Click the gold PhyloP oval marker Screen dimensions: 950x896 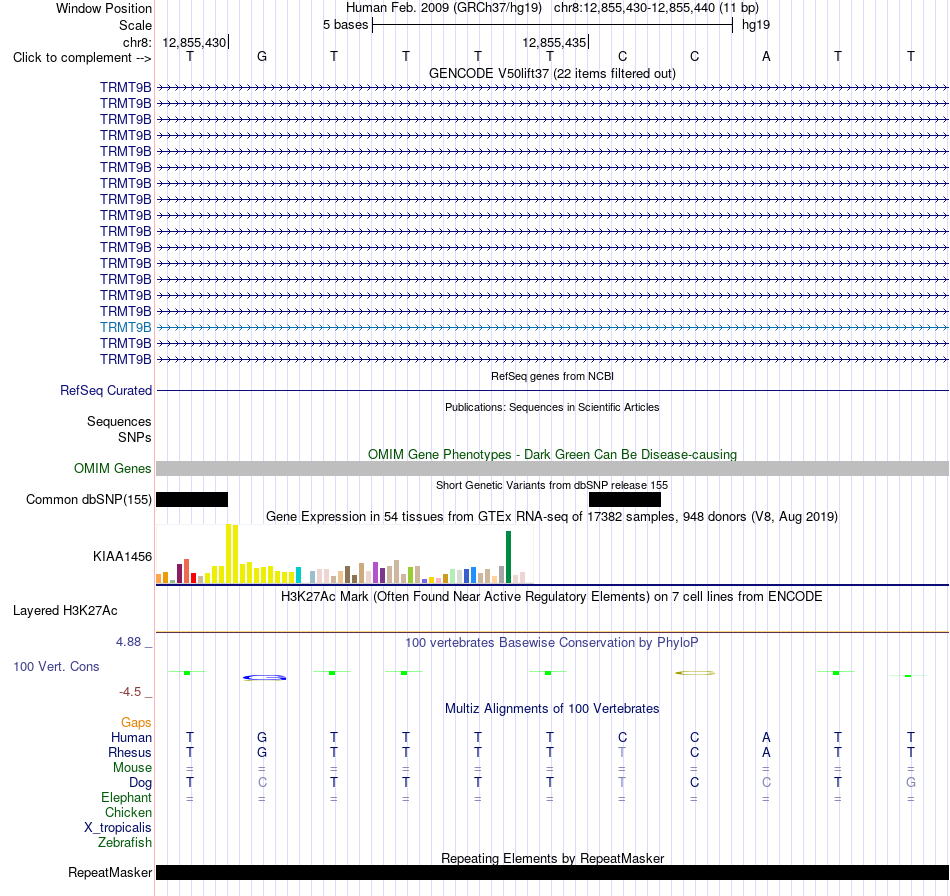695,672
